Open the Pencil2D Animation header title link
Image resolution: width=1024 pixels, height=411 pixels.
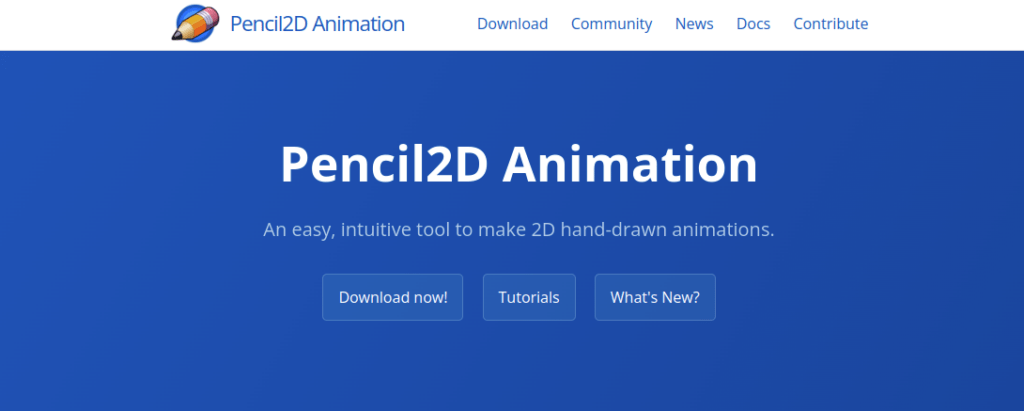click(317, 24)
